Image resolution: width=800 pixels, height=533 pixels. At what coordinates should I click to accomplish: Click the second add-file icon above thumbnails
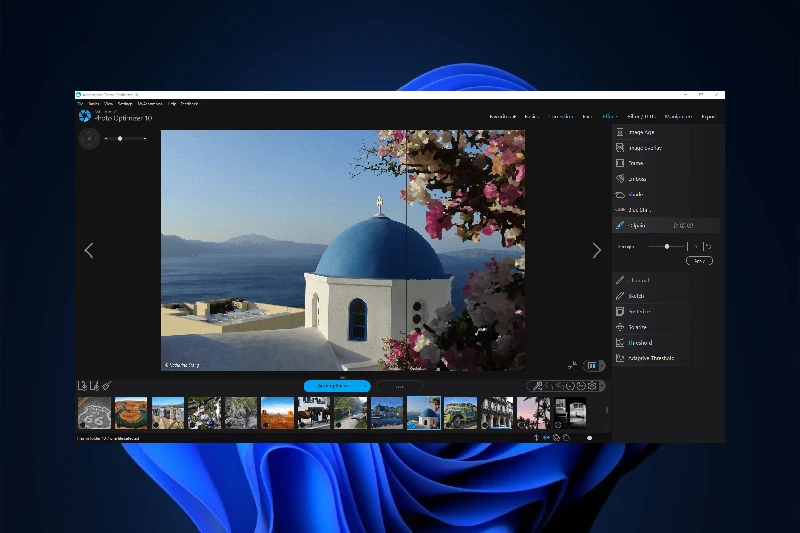(94, 386)
